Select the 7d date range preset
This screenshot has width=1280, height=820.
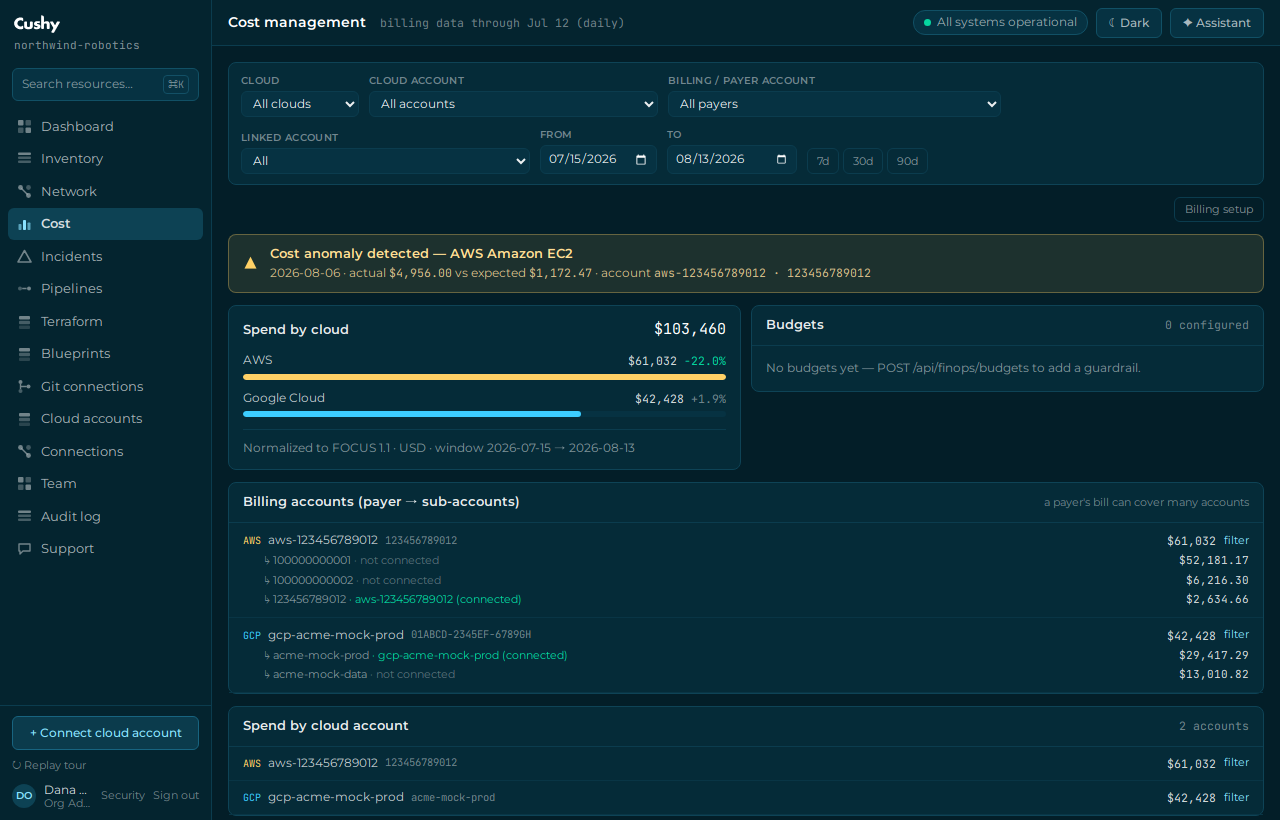(823, 161)
